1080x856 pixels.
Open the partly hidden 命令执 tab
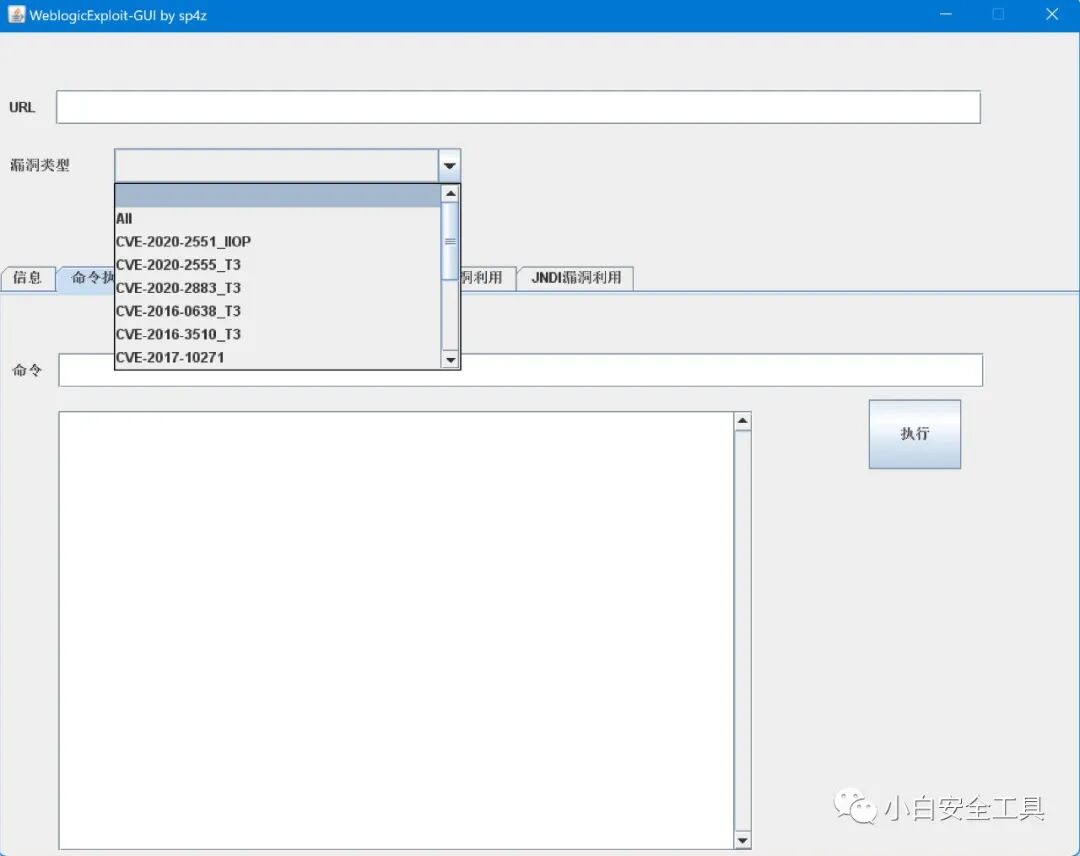pyautogui.click(x=87, y=278)
